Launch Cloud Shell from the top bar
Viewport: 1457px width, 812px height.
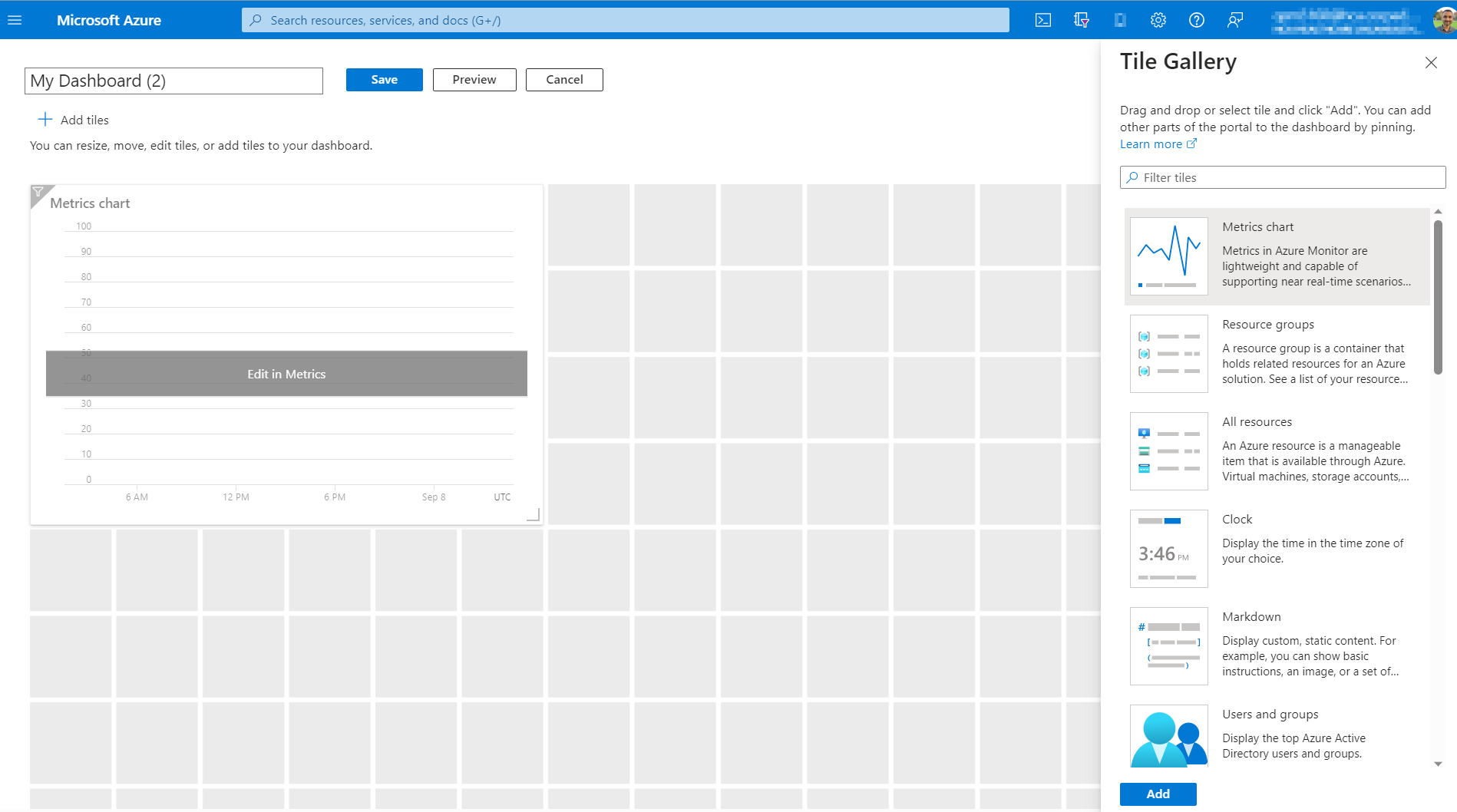point(1042,20)
